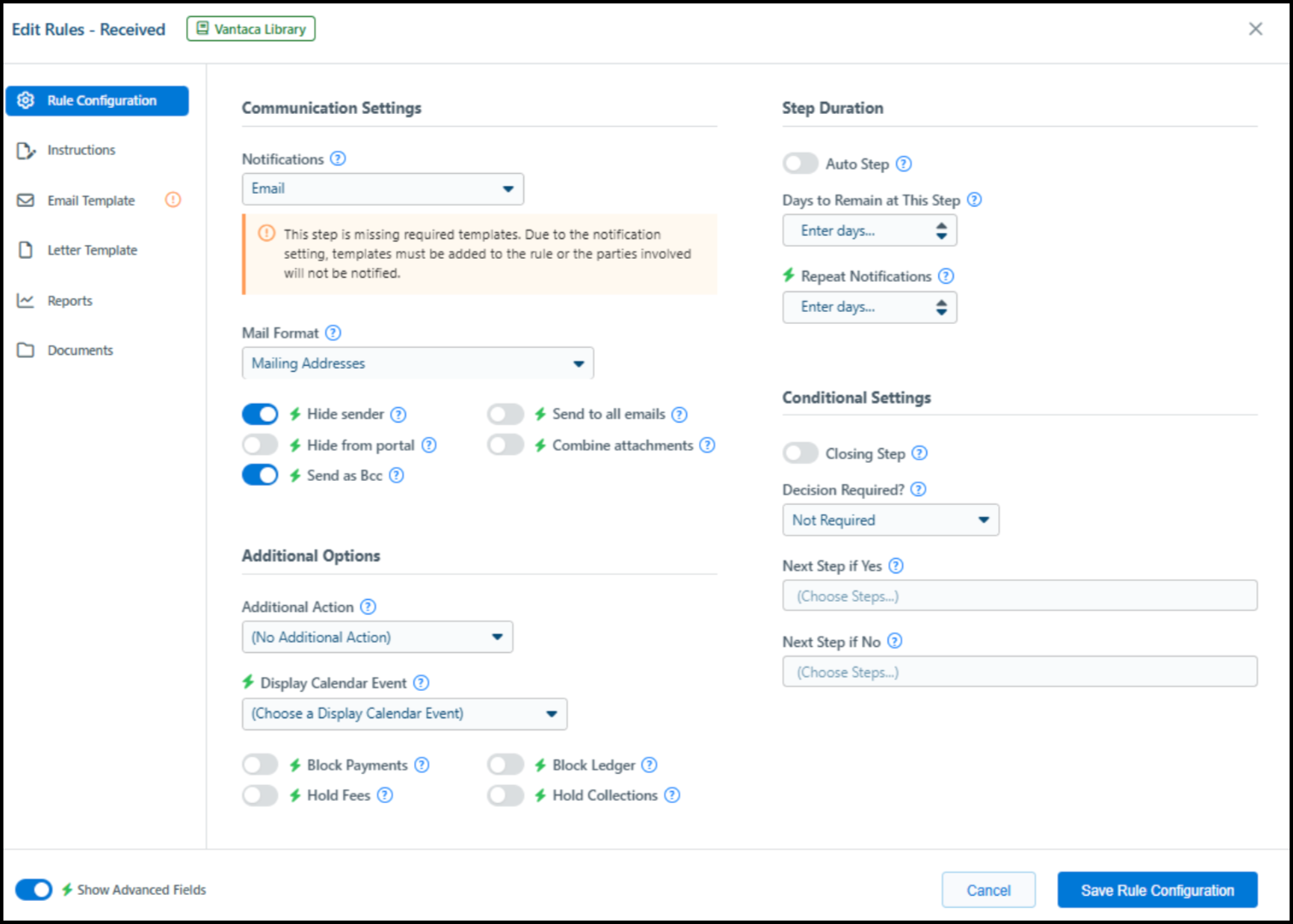
Task: Select the Rule Configuration gear icon
Action: [x=26, y=100]
